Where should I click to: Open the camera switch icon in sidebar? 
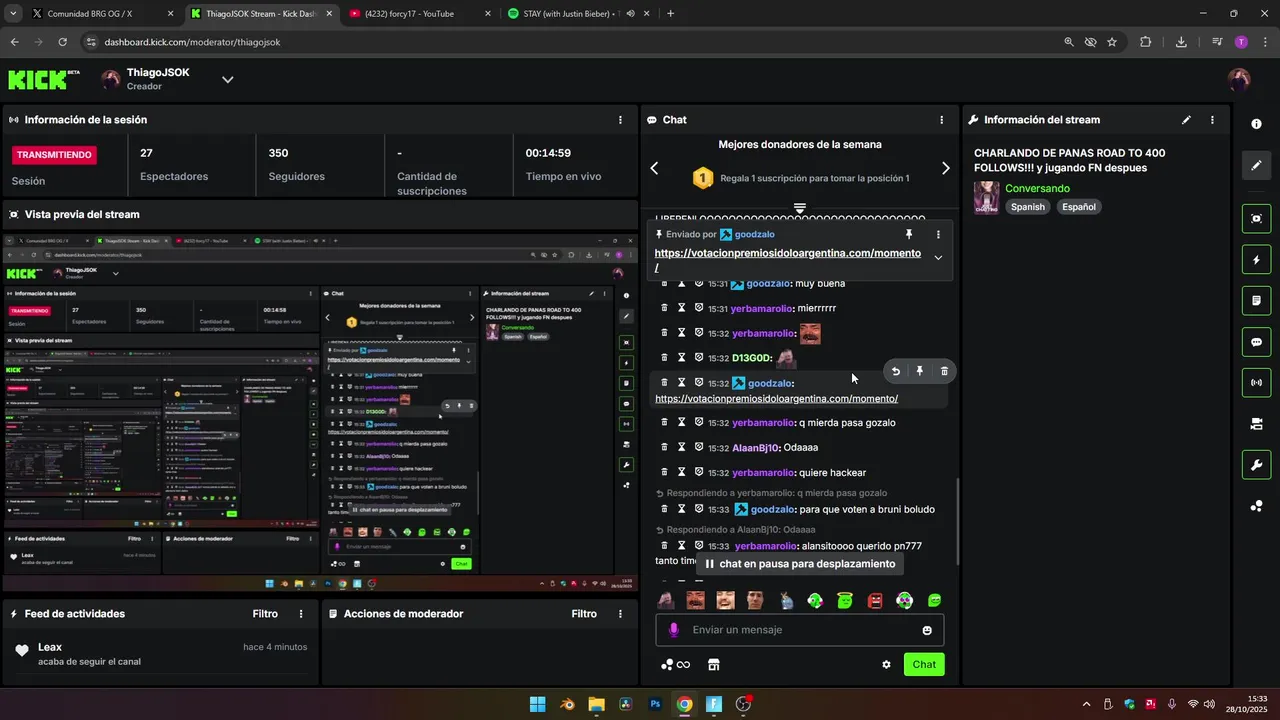[1256, 424]
